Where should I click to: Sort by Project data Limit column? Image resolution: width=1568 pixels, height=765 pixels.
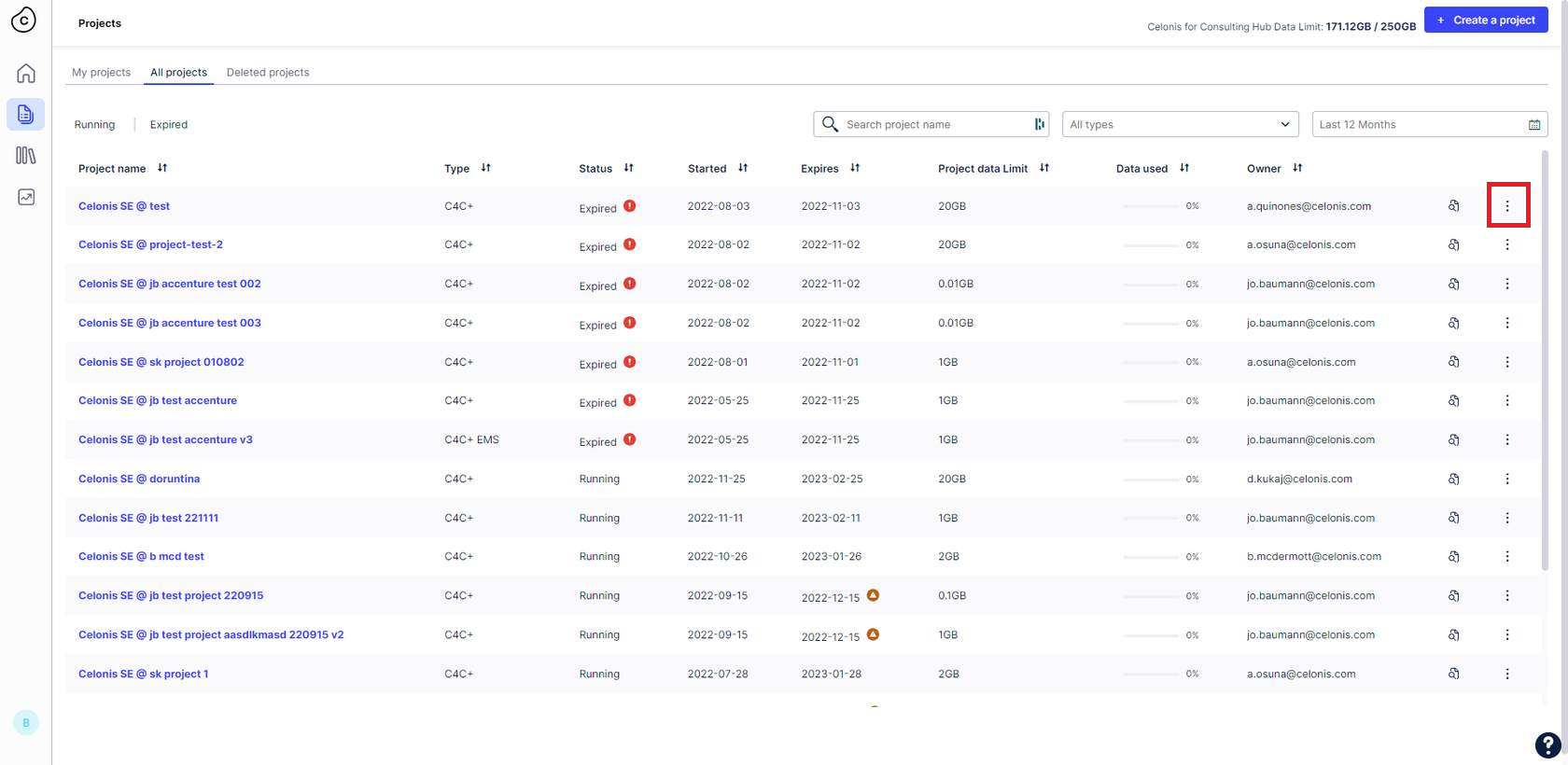(x=1044, y=168)
